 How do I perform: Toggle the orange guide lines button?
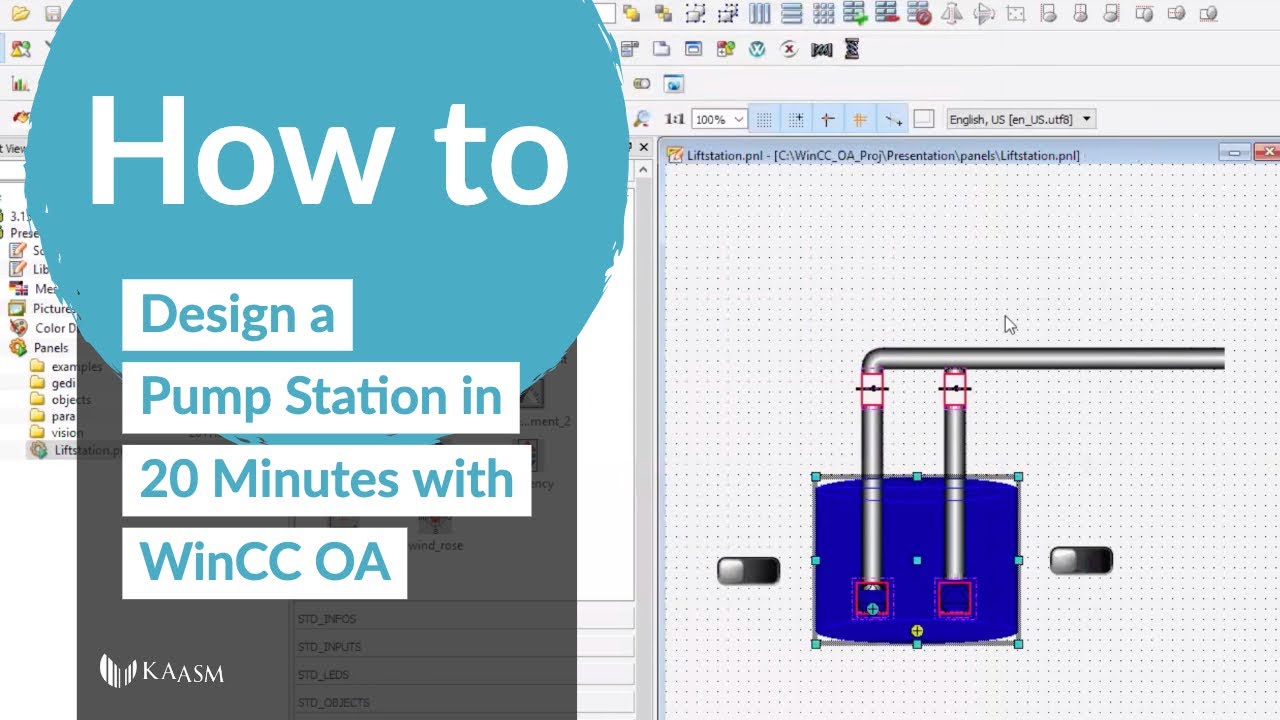tap(860, 119)
